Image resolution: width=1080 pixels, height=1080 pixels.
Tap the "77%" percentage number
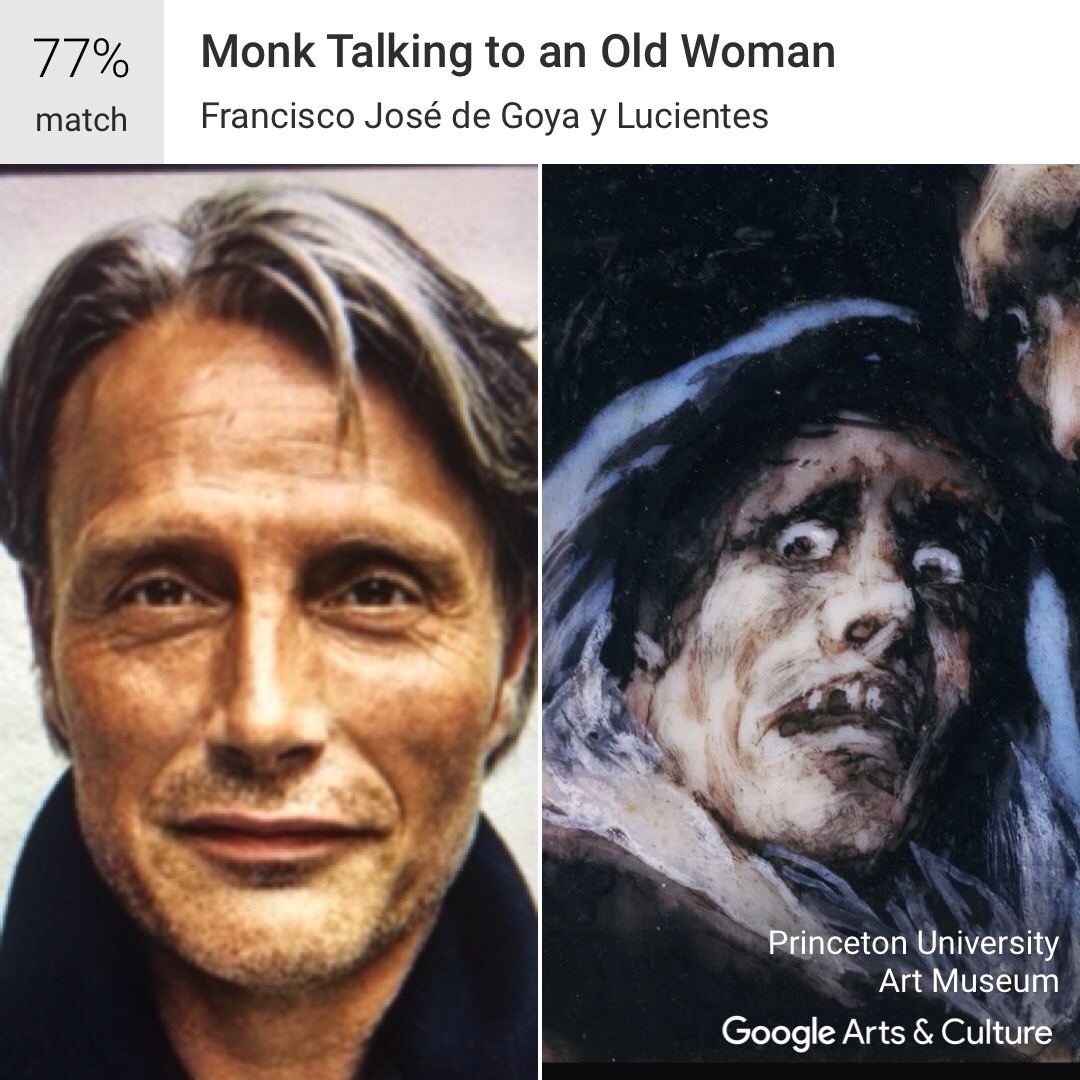point(81,59)
